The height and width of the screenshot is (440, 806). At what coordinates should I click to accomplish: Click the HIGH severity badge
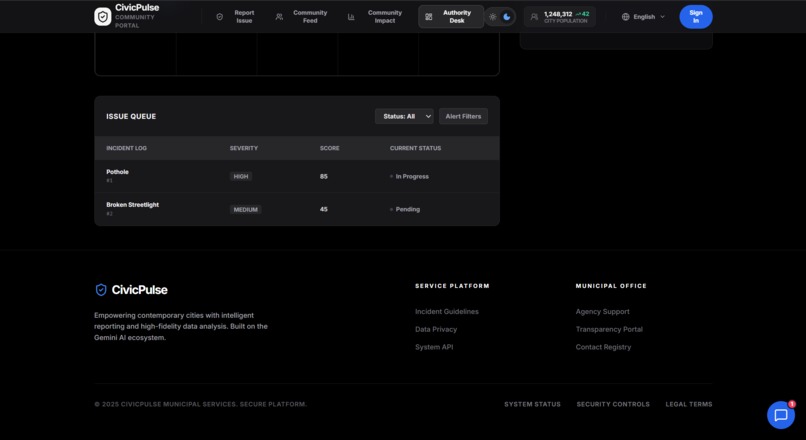click(x=241, y=176)
